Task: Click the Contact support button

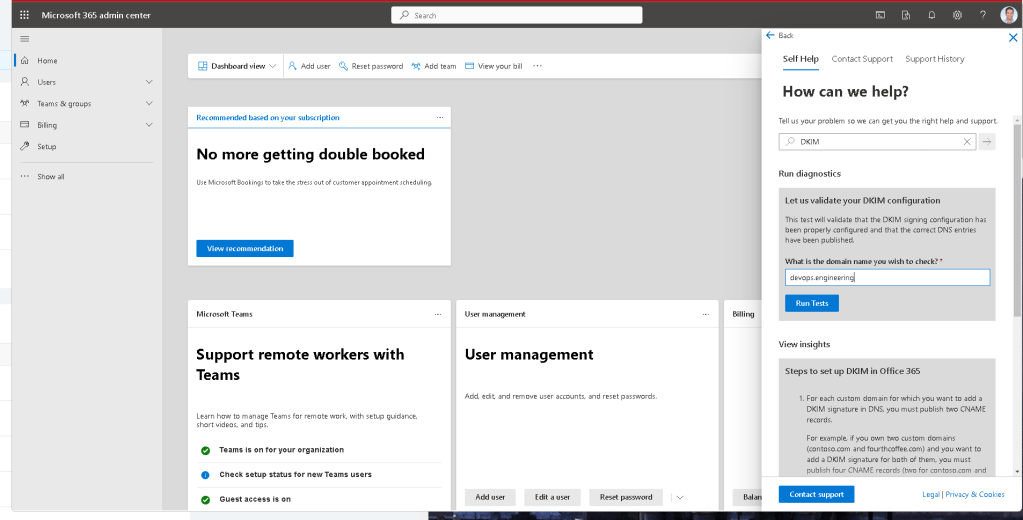Action: (816, 495)
